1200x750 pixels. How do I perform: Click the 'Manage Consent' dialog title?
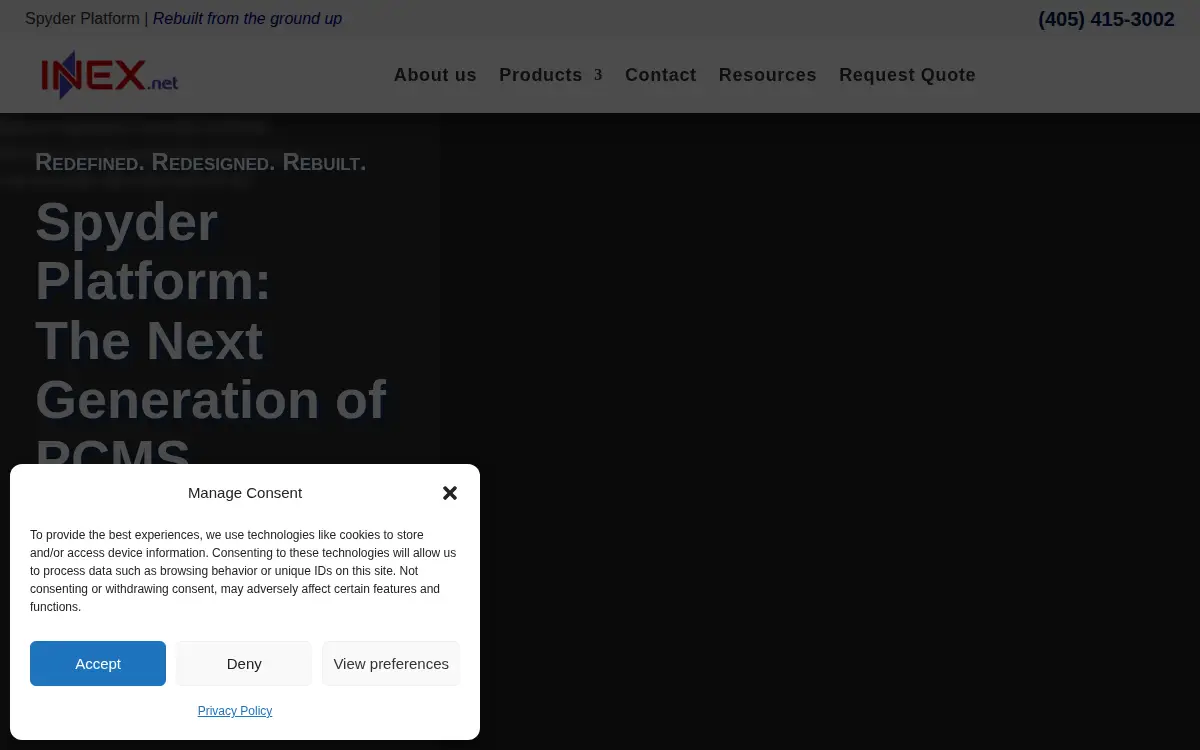245,493
